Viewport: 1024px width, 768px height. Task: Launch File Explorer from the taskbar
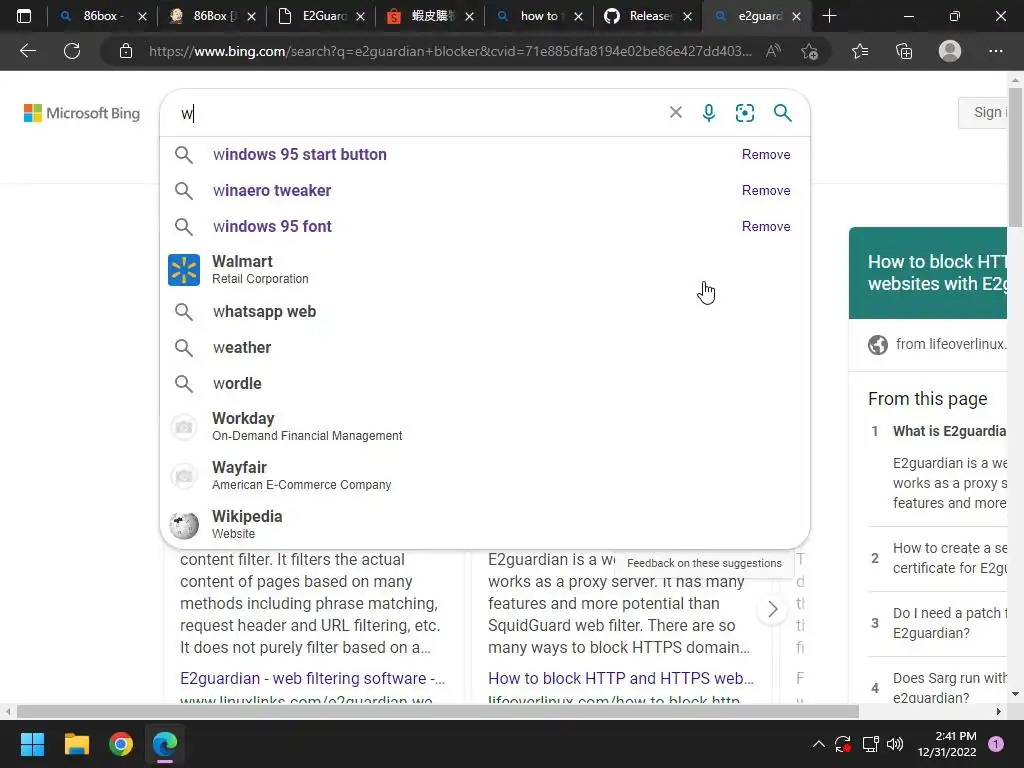click(x=76, y=744)
